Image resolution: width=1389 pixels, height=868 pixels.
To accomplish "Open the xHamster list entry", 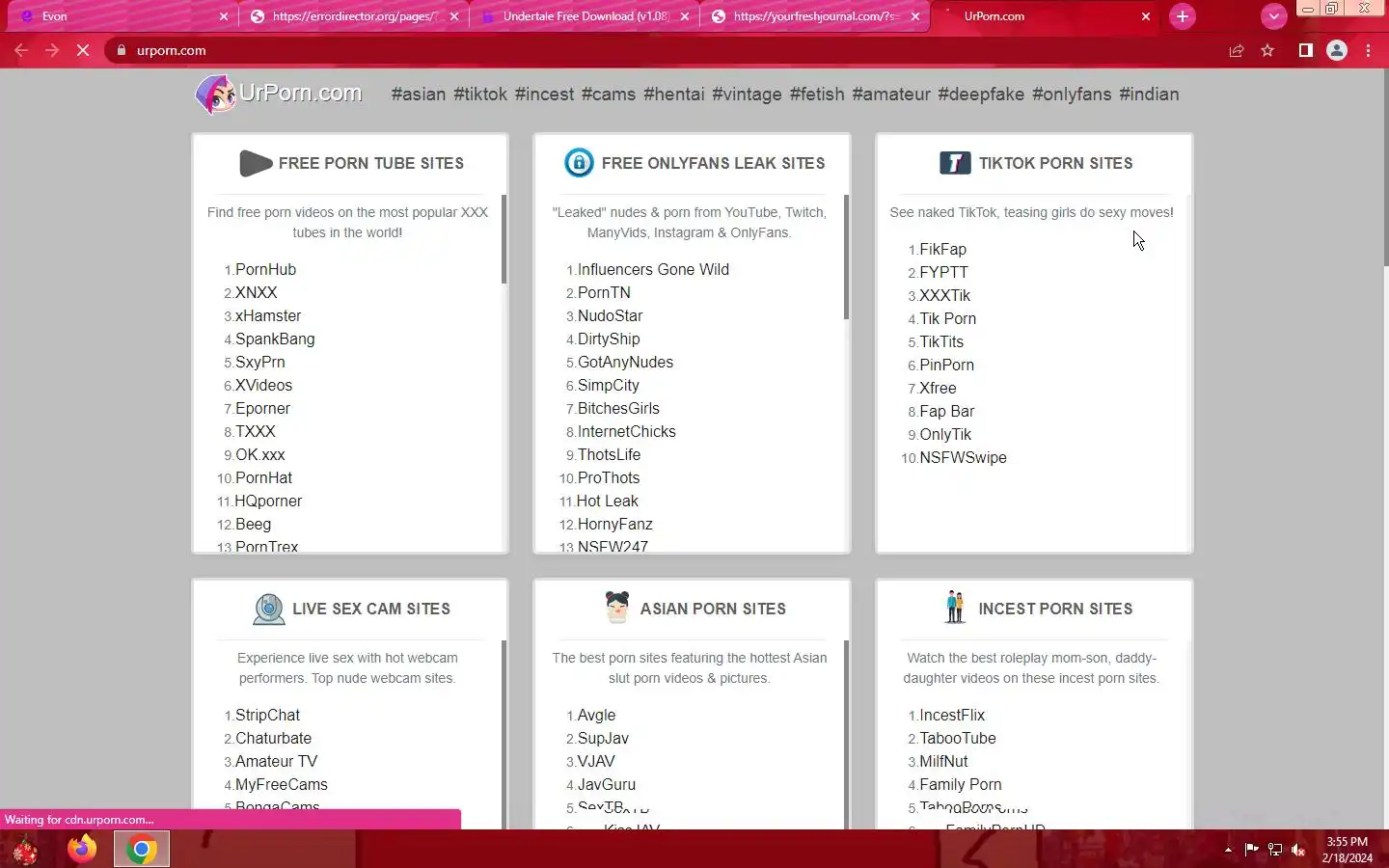I will tap(268, 315).
